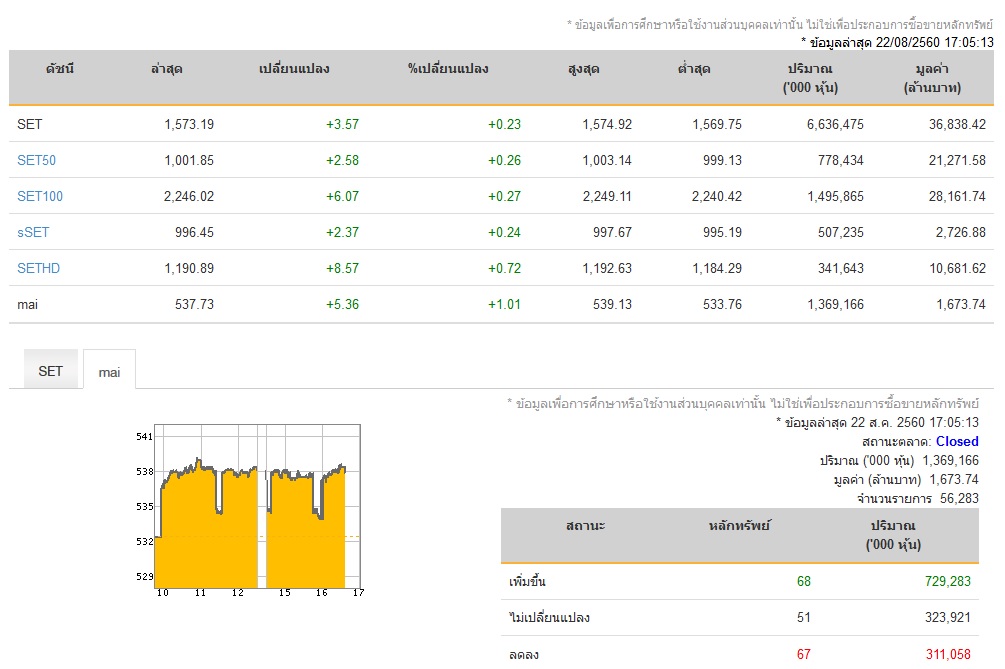Click mai change value +5.36
This screenshot has height=669, width=1005.
(x=342, y=304)
